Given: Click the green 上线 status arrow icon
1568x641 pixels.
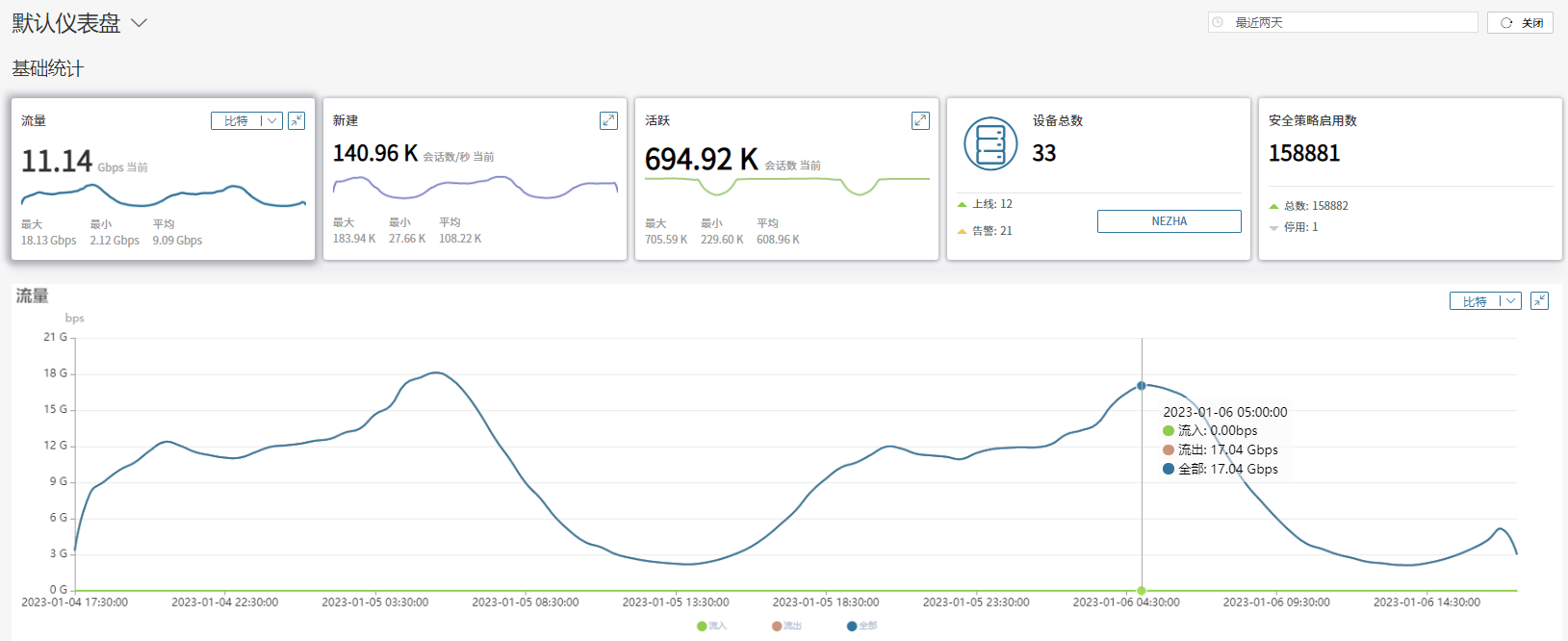Looking at the screenshot, I should point(962,204).
